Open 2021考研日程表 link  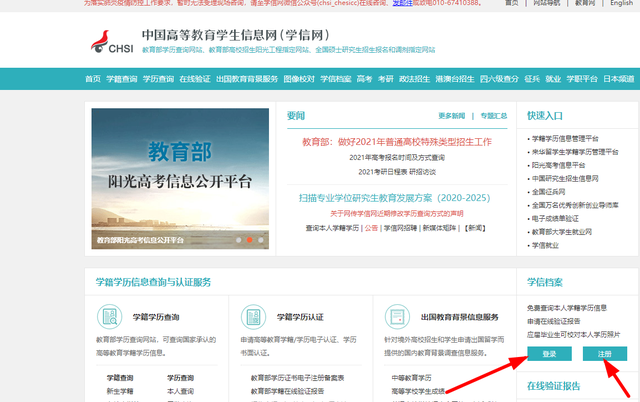383,172
